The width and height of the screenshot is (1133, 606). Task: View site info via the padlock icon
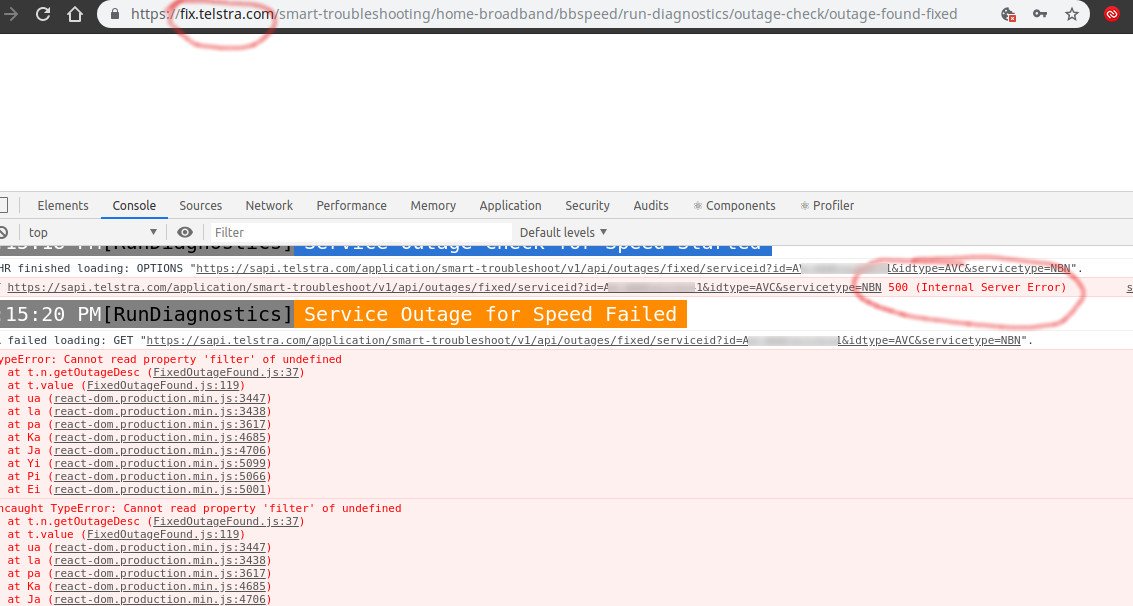pos(114,14)
